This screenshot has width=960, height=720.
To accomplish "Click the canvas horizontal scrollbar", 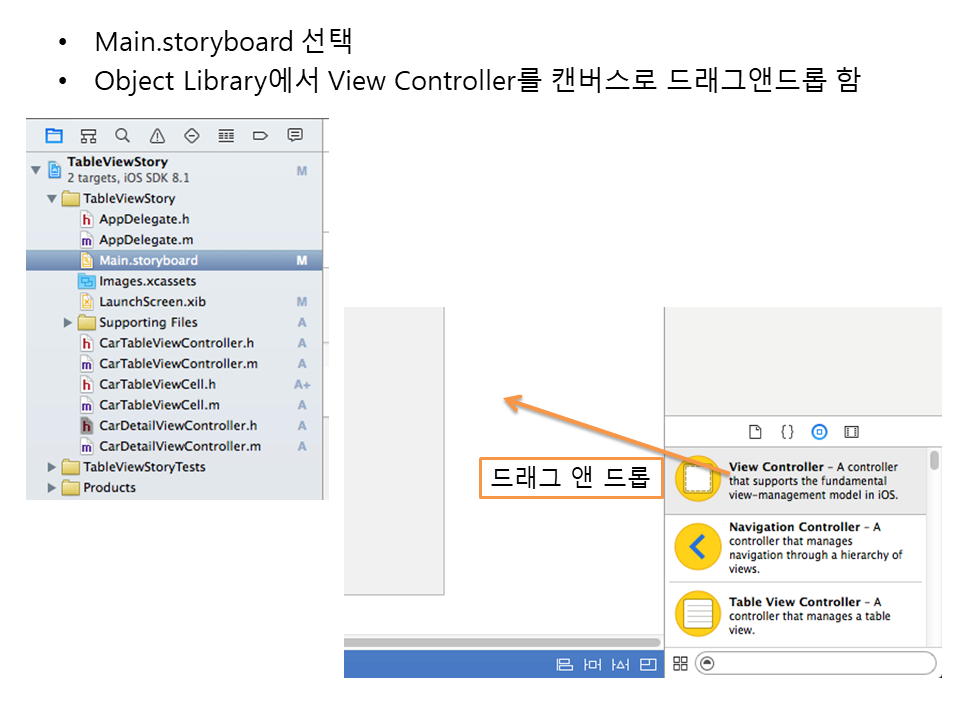I will click(x=502, y=642).
